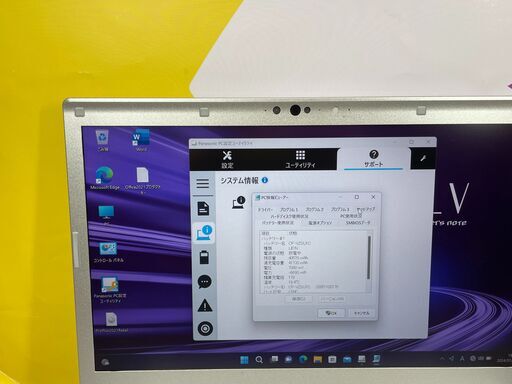The height and width of the screenshot is (384, 512).
Task: Select the Microsoft Edge desktop shortcut
Action: tap(104, 178)
